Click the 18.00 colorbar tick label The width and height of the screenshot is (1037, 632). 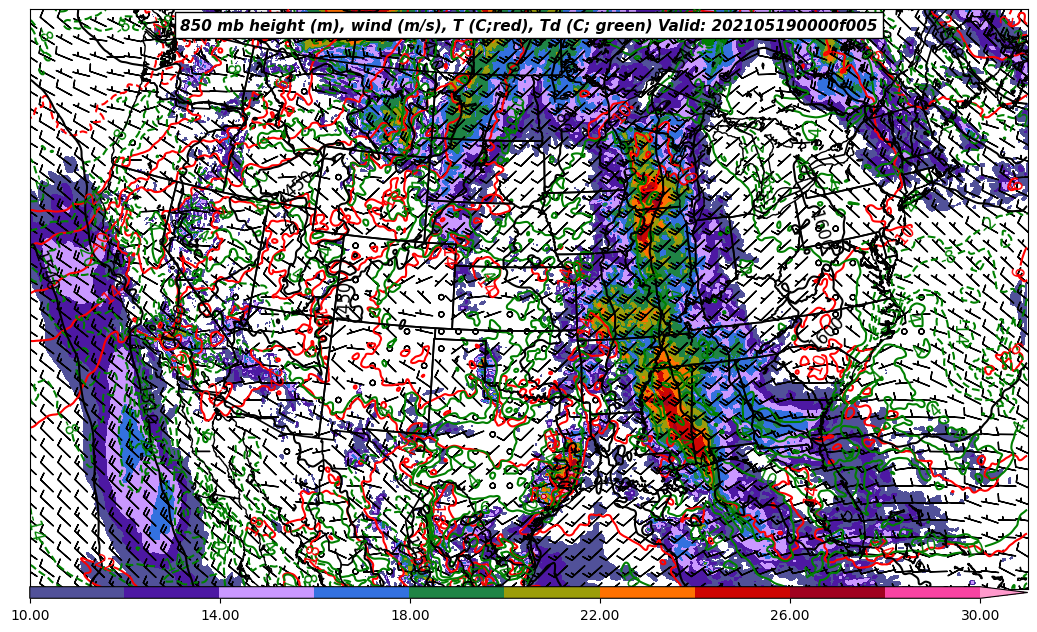(410, 615)
